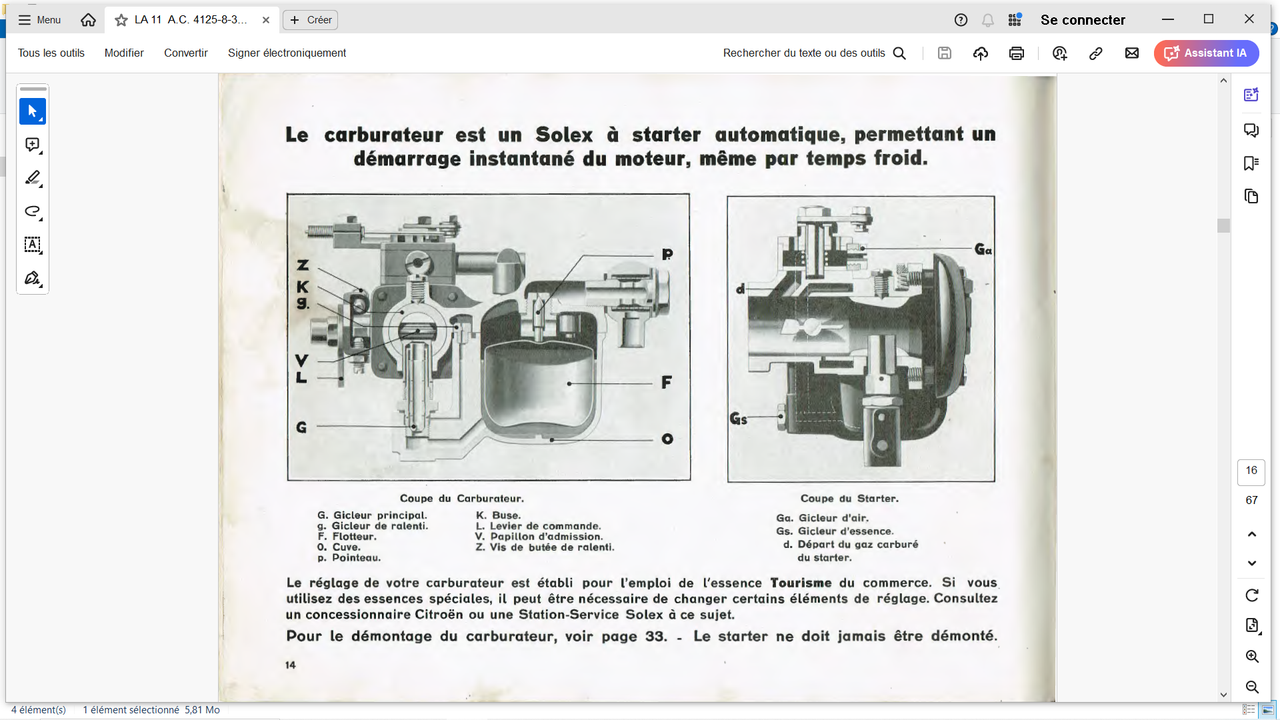Image resolution: width=1280 pixels, height=720 pixels.
Task: Click the share with others icon
Action: pyautogui.click(x=1060, y=53)
